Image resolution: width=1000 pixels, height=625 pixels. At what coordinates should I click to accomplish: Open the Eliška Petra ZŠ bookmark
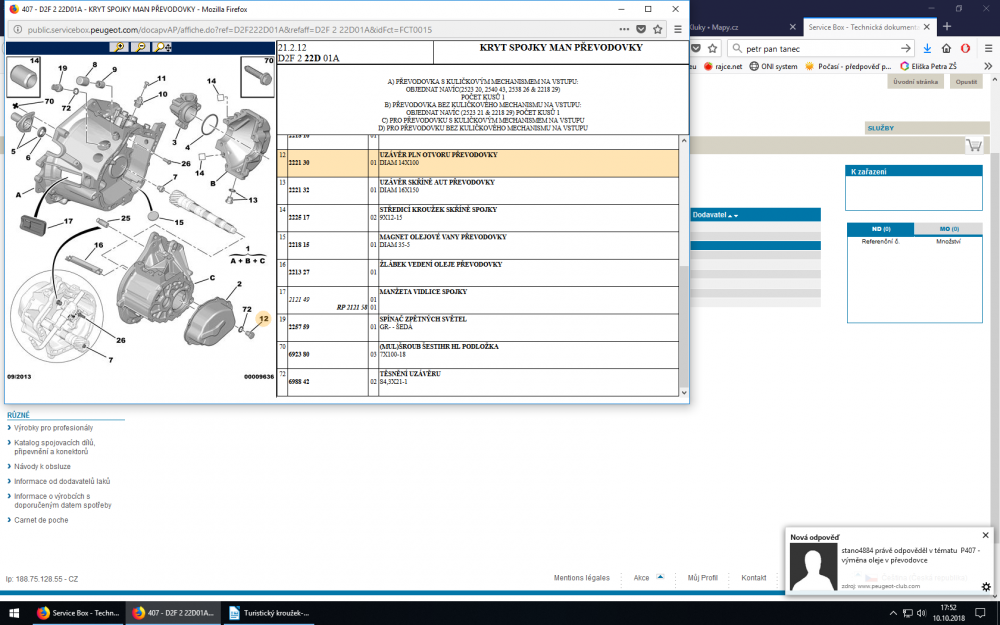pos(929,66)
